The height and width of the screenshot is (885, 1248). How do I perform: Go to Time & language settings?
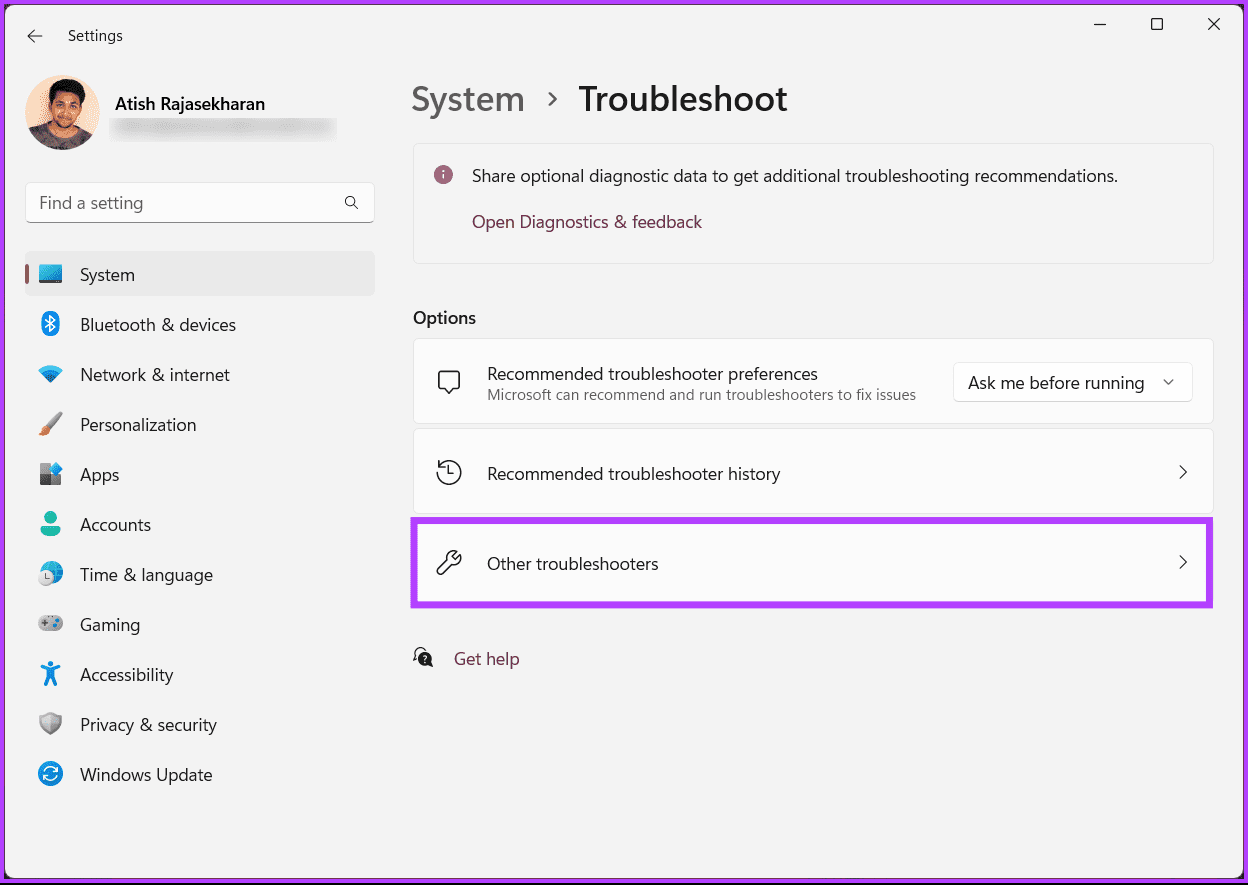coord(146,575)
